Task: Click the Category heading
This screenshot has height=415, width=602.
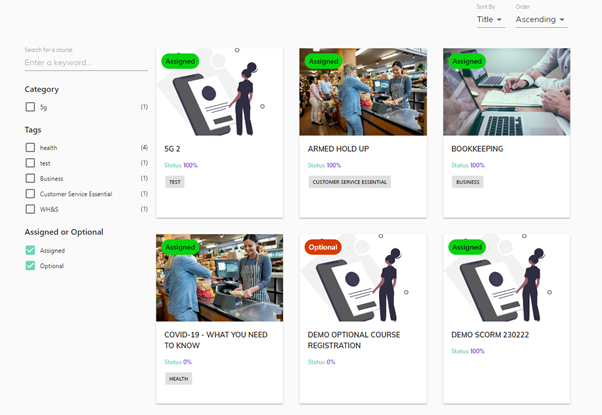Action: [42, 89]
